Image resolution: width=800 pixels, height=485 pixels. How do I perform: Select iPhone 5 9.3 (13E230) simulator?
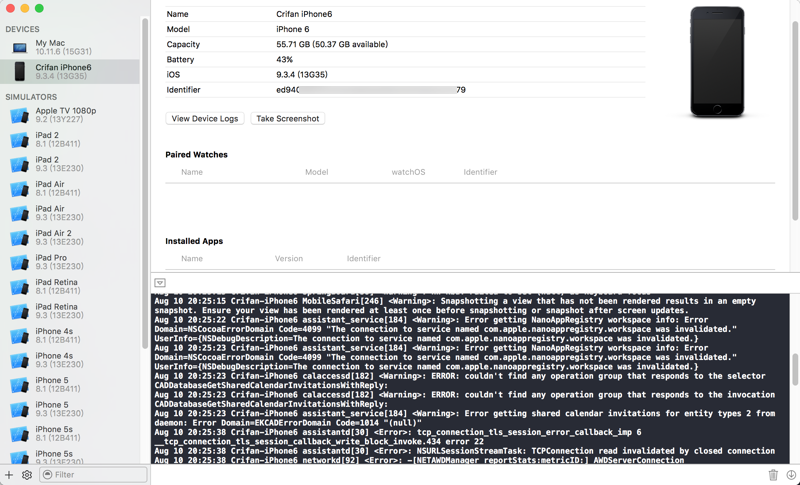69,409
